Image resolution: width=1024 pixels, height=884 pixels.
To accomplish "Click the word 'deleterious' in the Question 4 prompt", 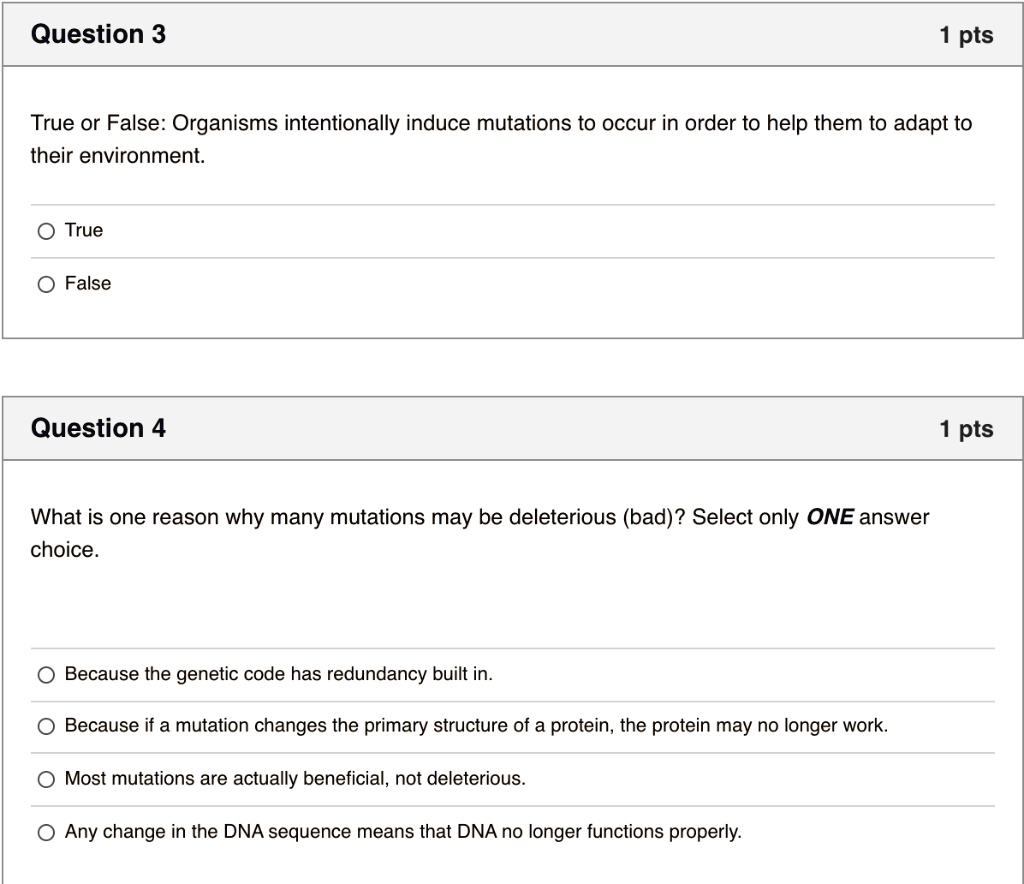I will [x=562, y=516].
